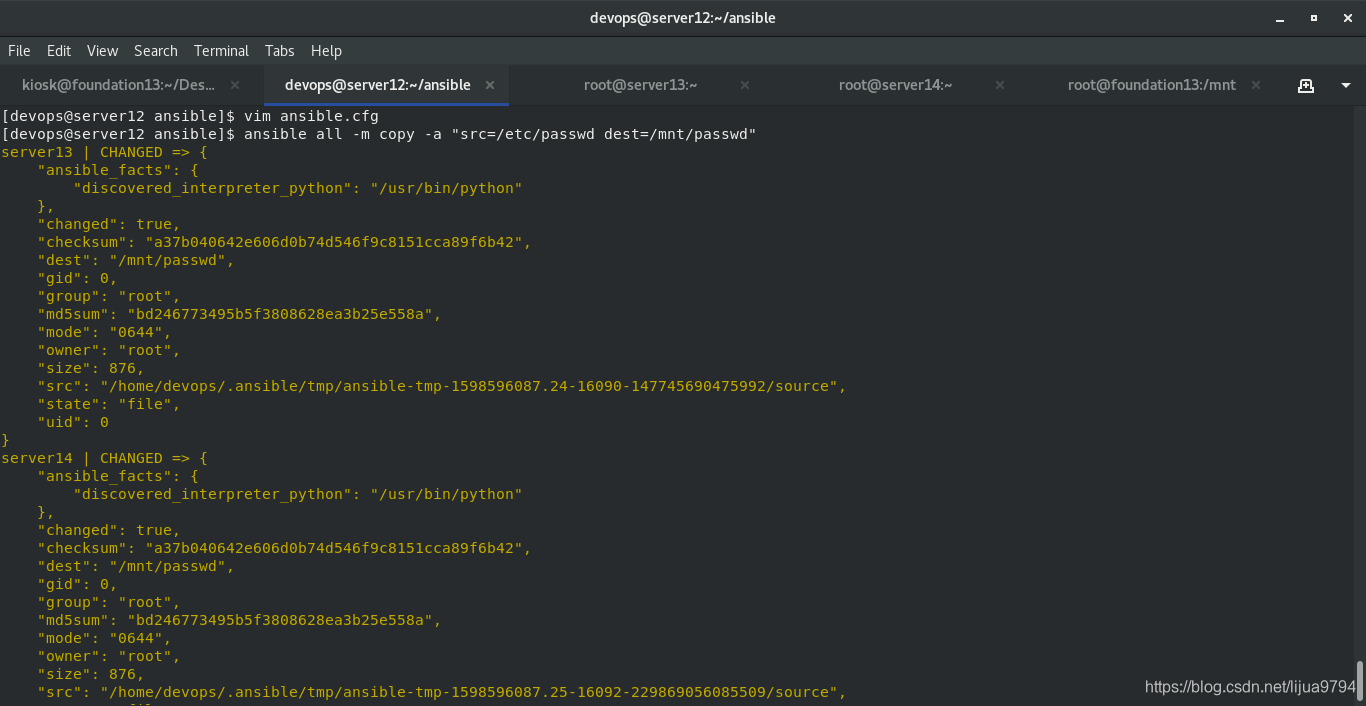Close the kiosk@foundation13 tab

[235, 85]
